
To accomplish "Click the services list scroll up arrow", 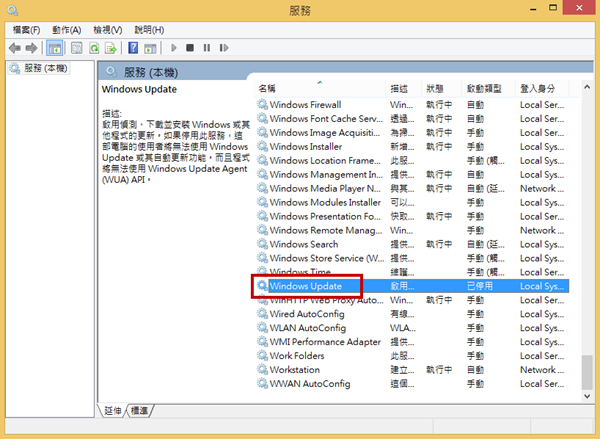I will pos(587,87).
